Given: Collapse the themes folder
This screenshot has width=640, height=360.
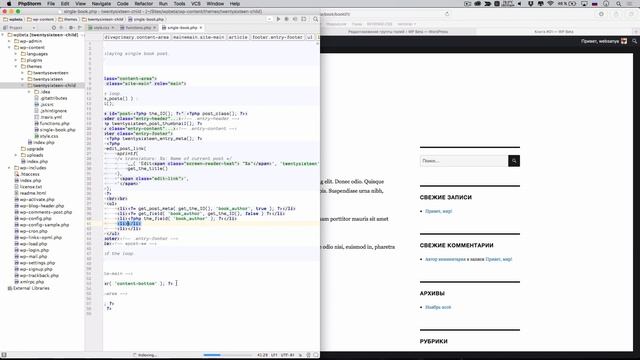Looking at the screenshot, I should click(16, 67).
